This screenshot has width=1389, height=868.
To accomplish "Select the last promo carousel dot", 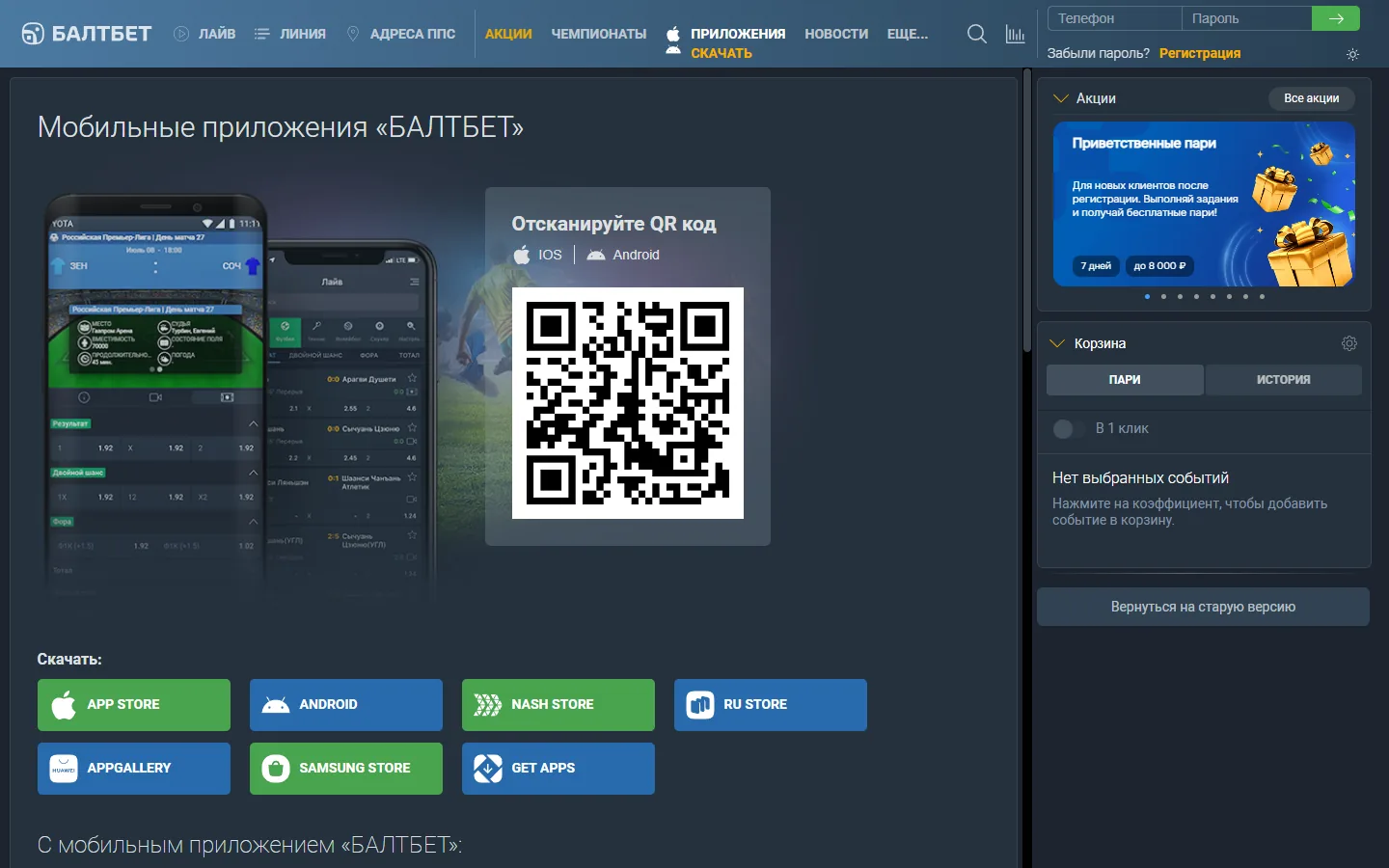I will [x=1262, y=297].
